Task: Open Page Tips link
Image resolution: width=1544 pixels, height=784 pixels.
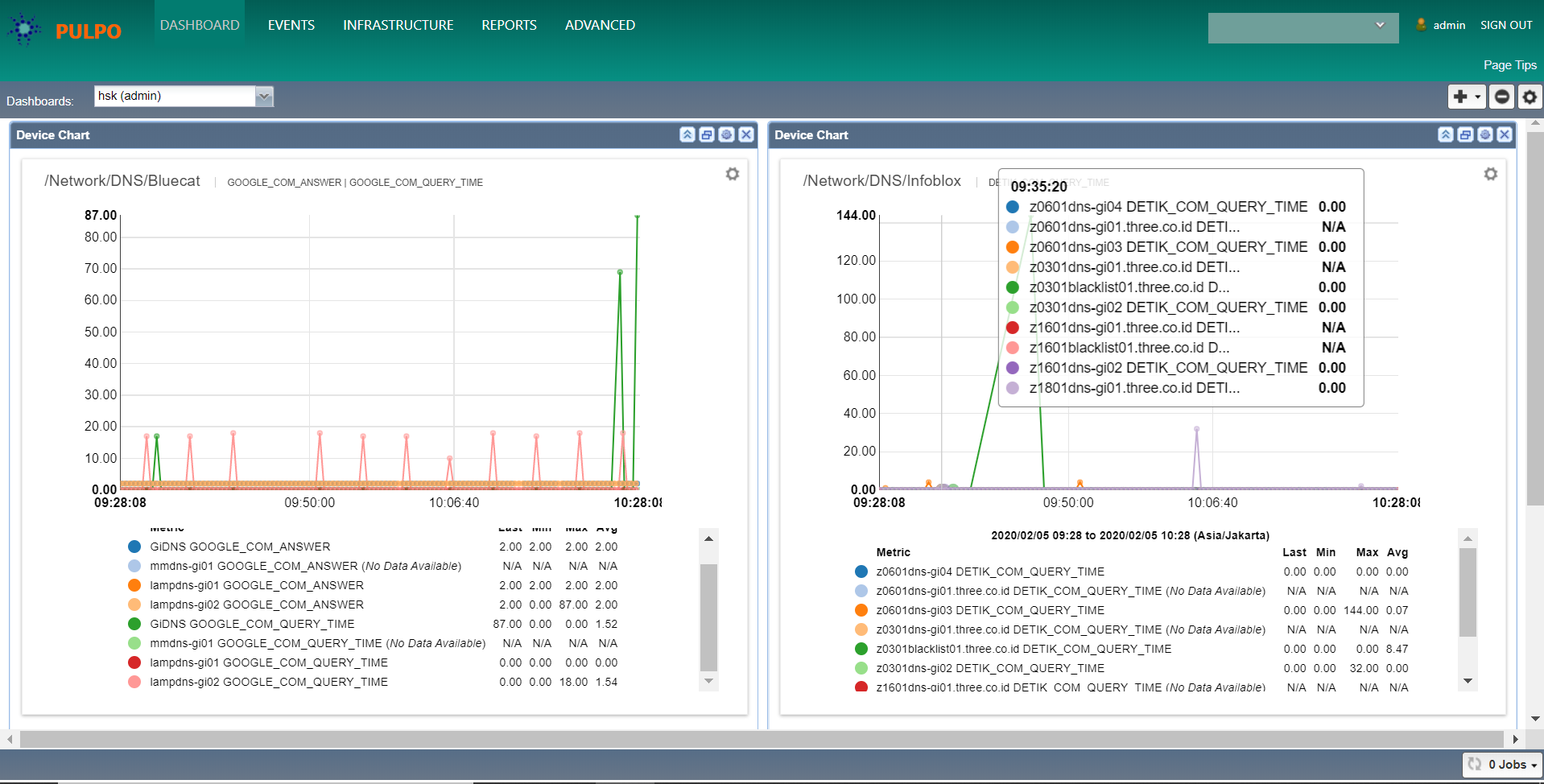Action: click(1509, 65)
